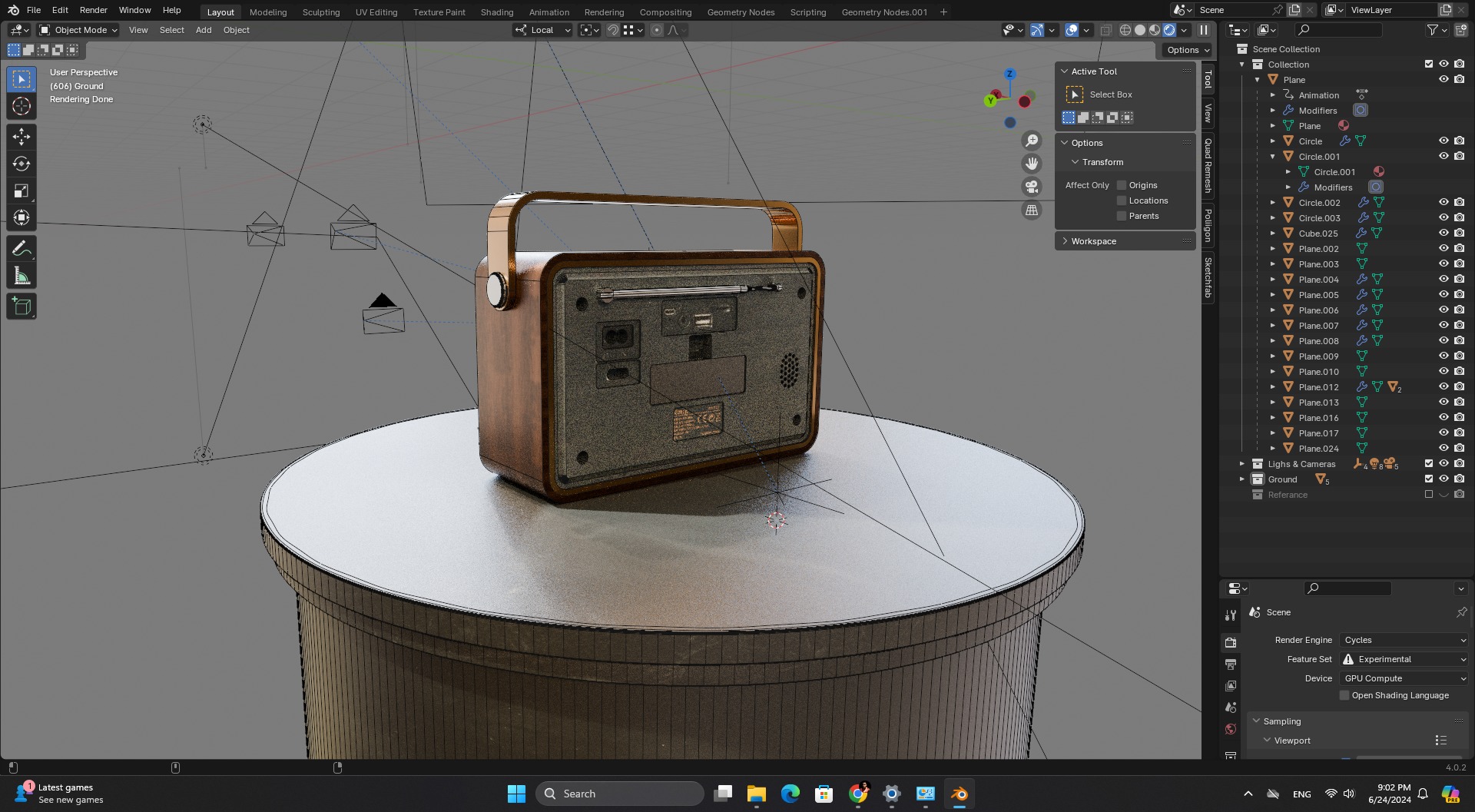This screenshot has height=812, width=1475.
Task: Open the Tool properties tab icon
Action: click(x=1231, y=615)
